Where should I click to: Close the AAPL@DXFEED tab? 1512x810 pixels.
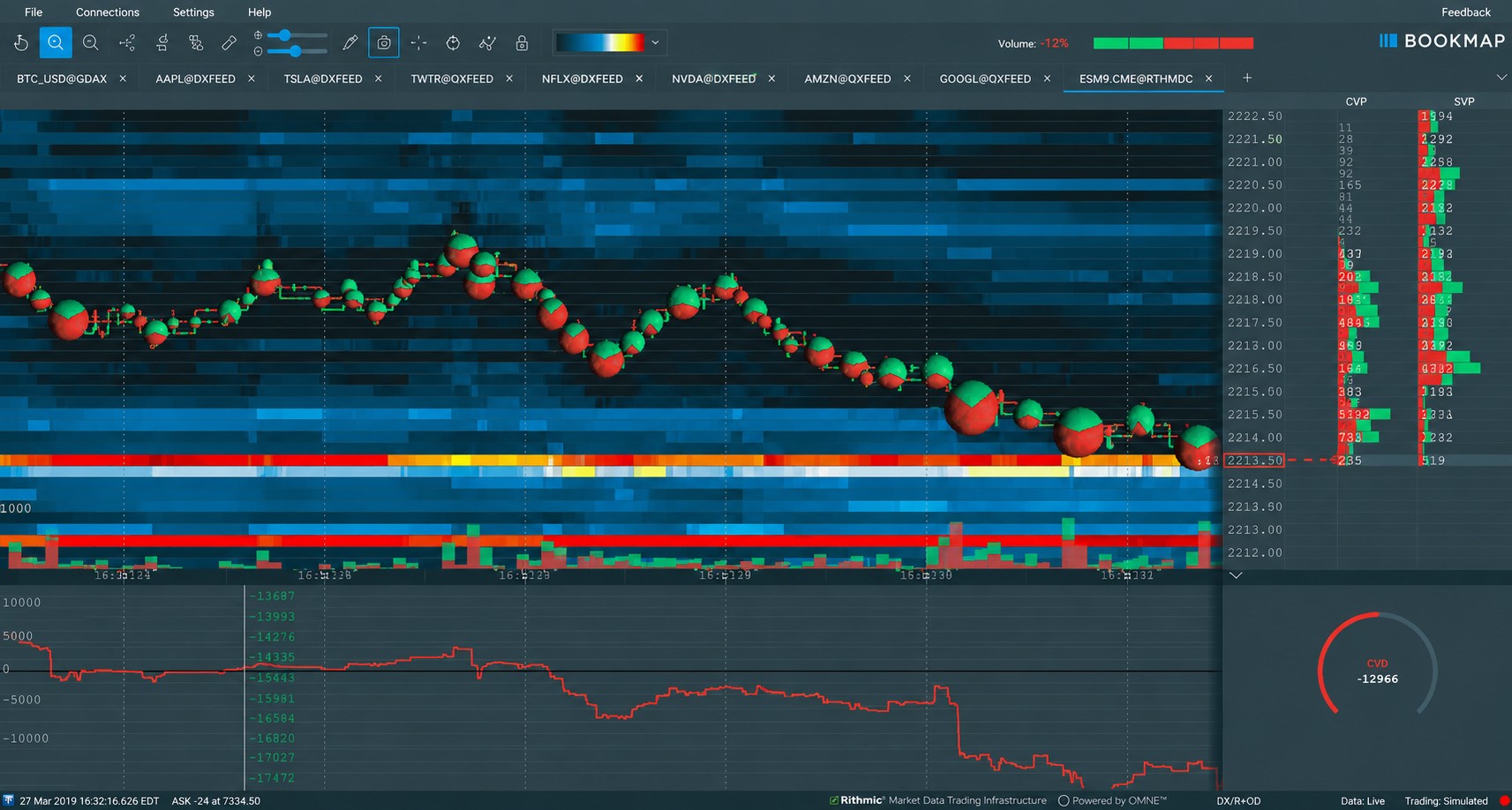[252, 79]
